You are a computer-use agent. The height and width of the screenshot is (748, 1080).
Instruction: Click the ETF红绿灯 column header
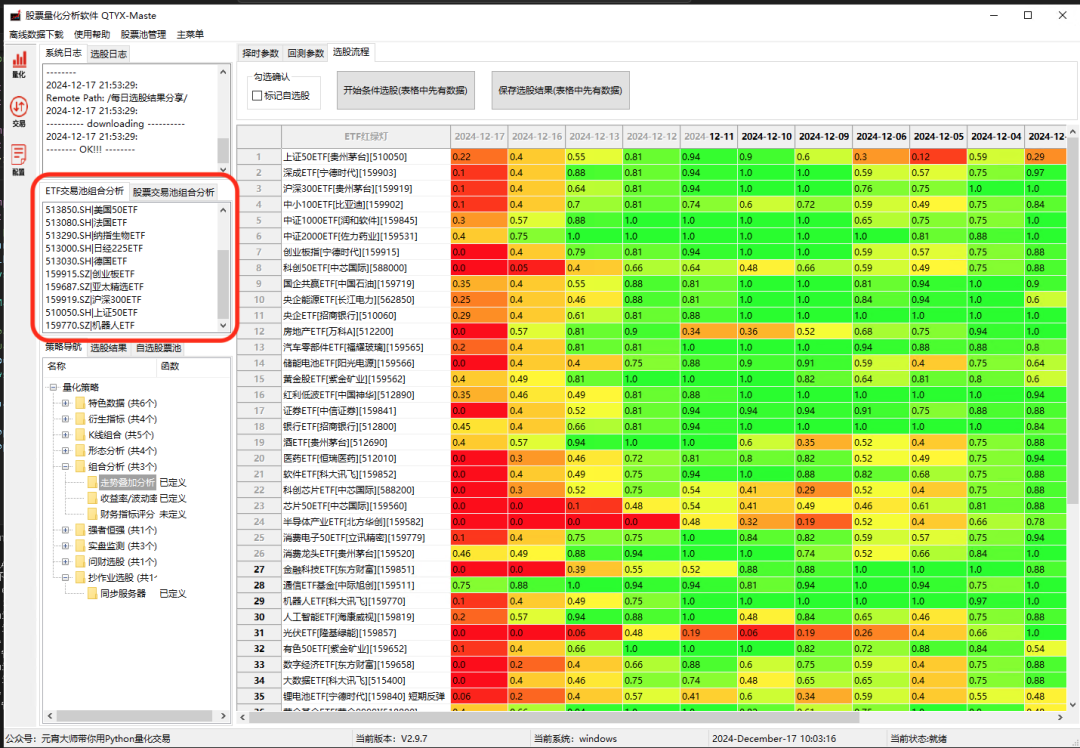click(x=366, y=136)
